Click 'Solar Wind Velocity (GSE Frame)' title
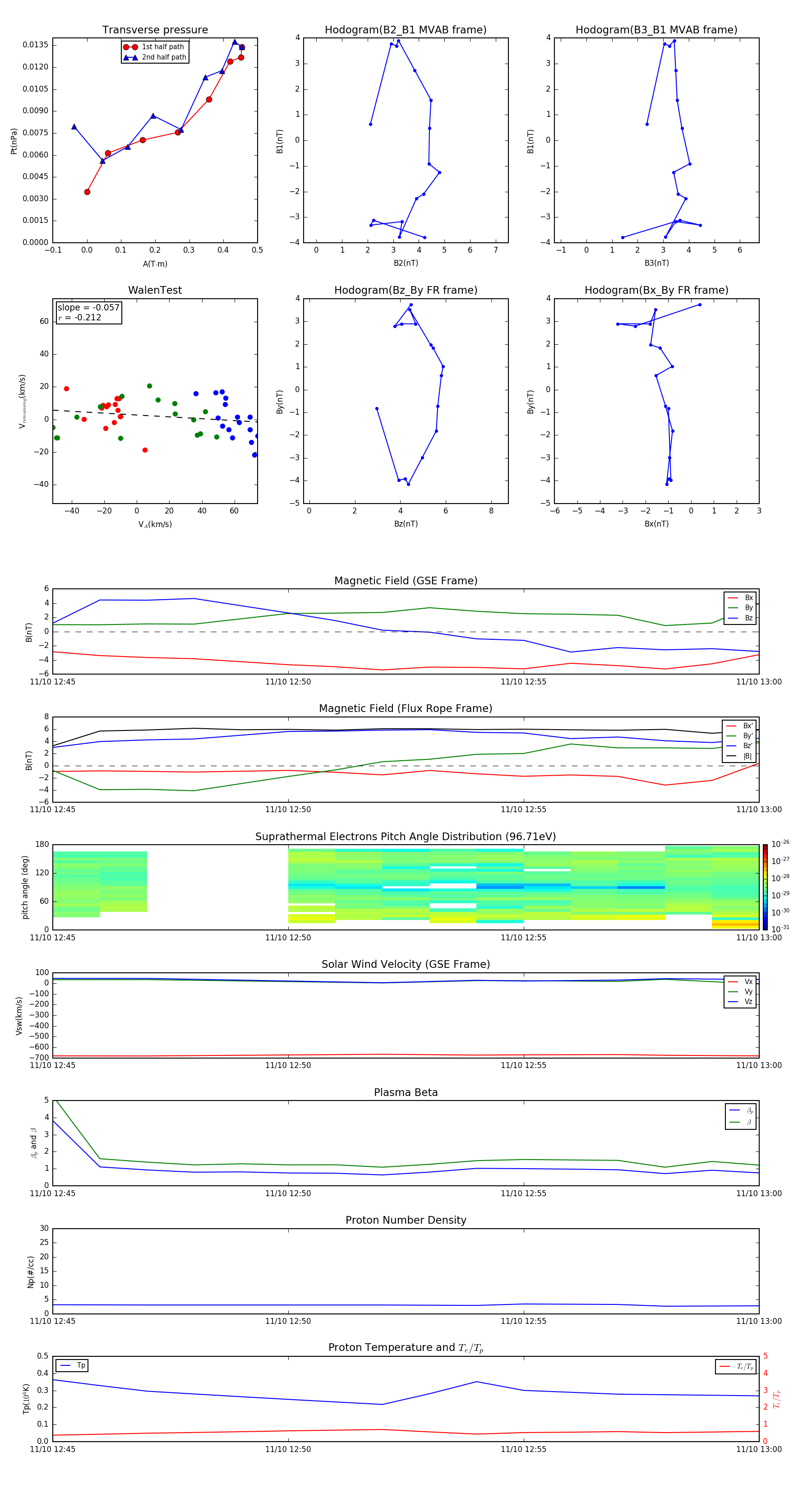Image resolution: width=812 pixels, height=1489 pixels. tap(406, 965)
